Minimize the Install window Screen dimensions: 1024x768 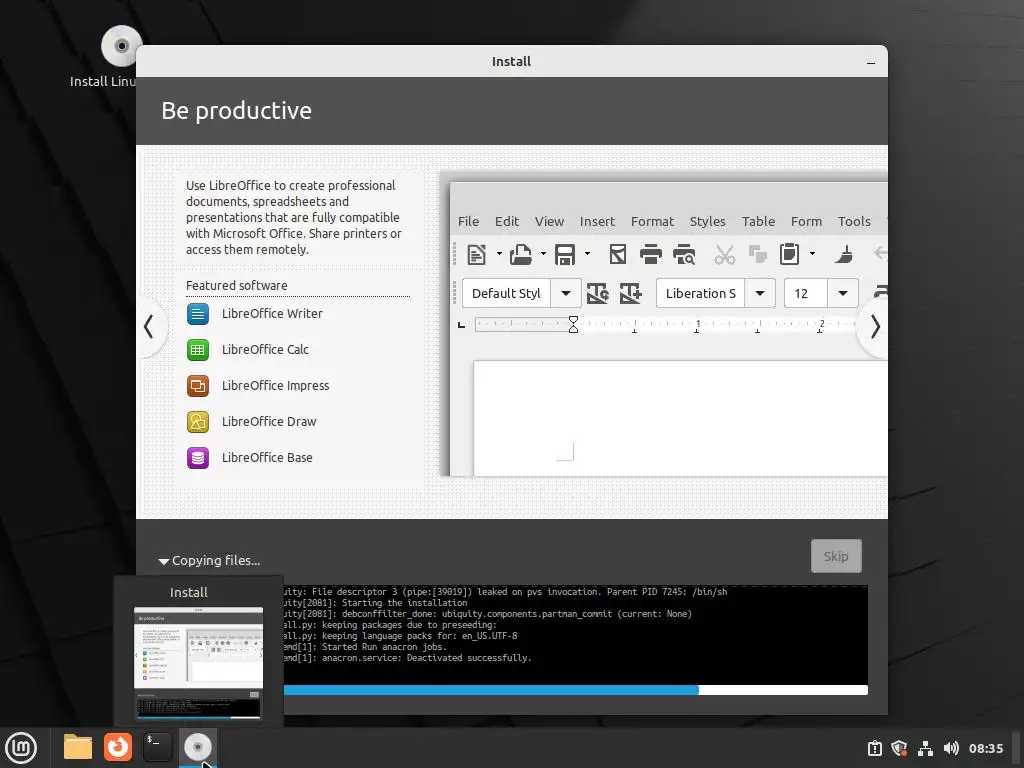(871, 62)
